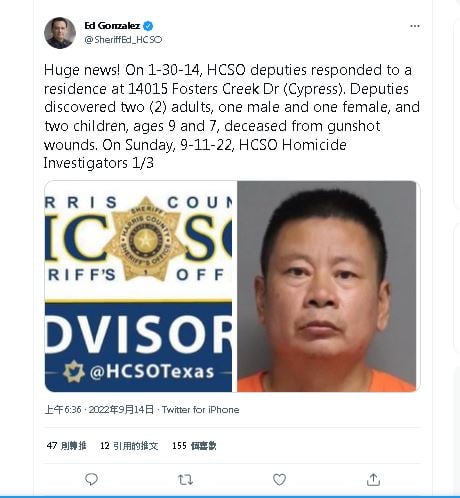View the 47 retweets list
This screenshot has height=498, width=460.
66,445
